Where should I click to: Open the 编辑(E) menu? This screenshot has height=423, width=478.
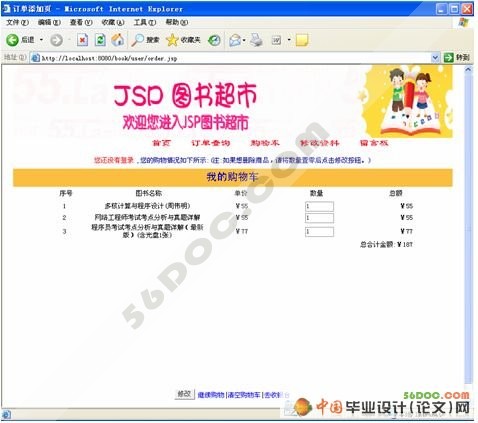click(x=49, y=22)
